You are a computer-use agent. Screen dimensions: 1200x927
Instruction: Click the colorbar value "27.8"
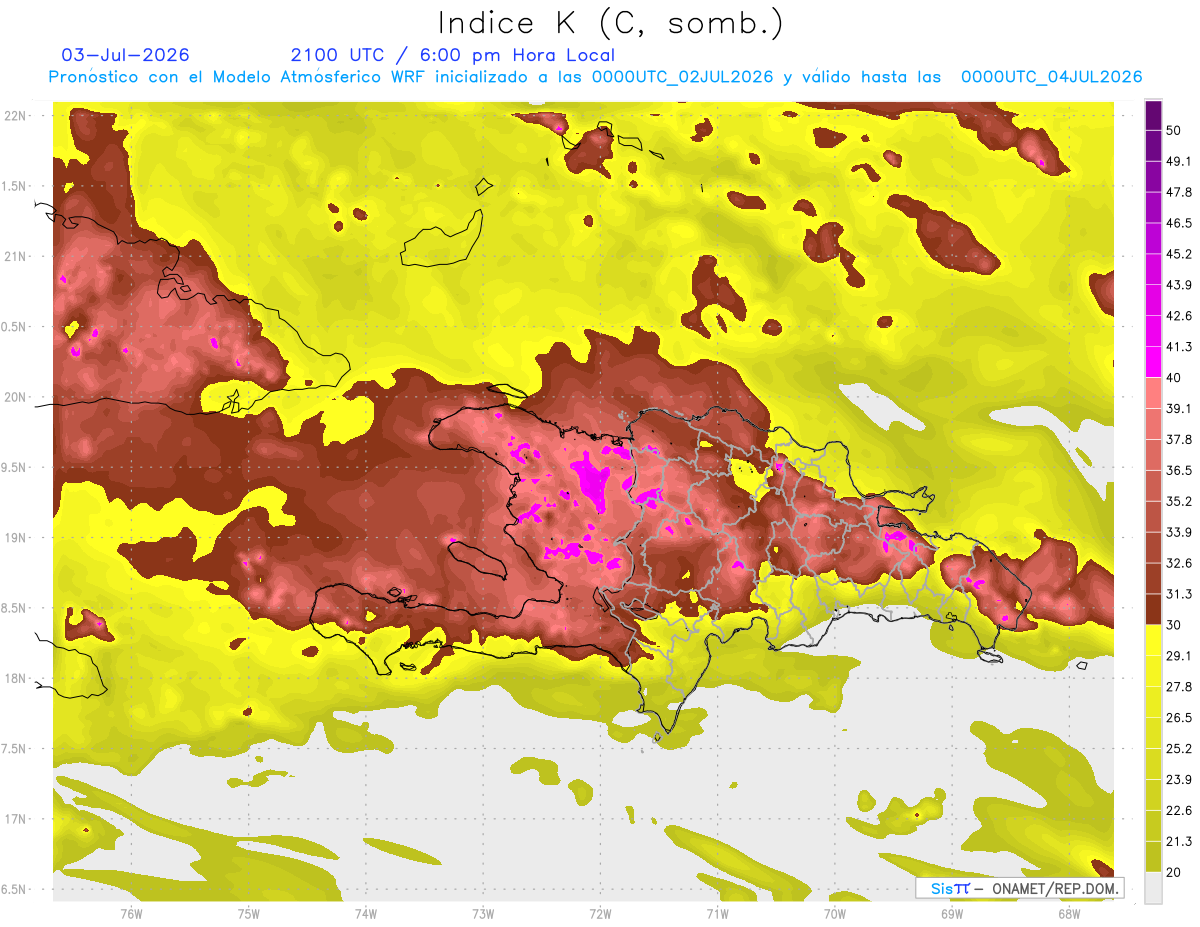(x=1179, y=686)
